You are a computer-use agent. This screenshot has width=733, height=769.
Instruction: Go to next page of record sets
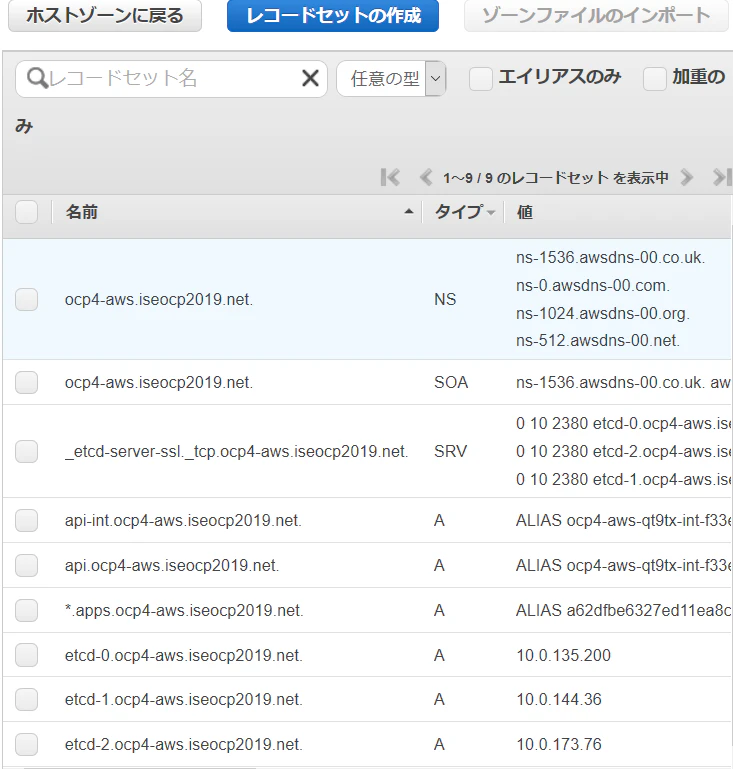(x=687, y=177)
